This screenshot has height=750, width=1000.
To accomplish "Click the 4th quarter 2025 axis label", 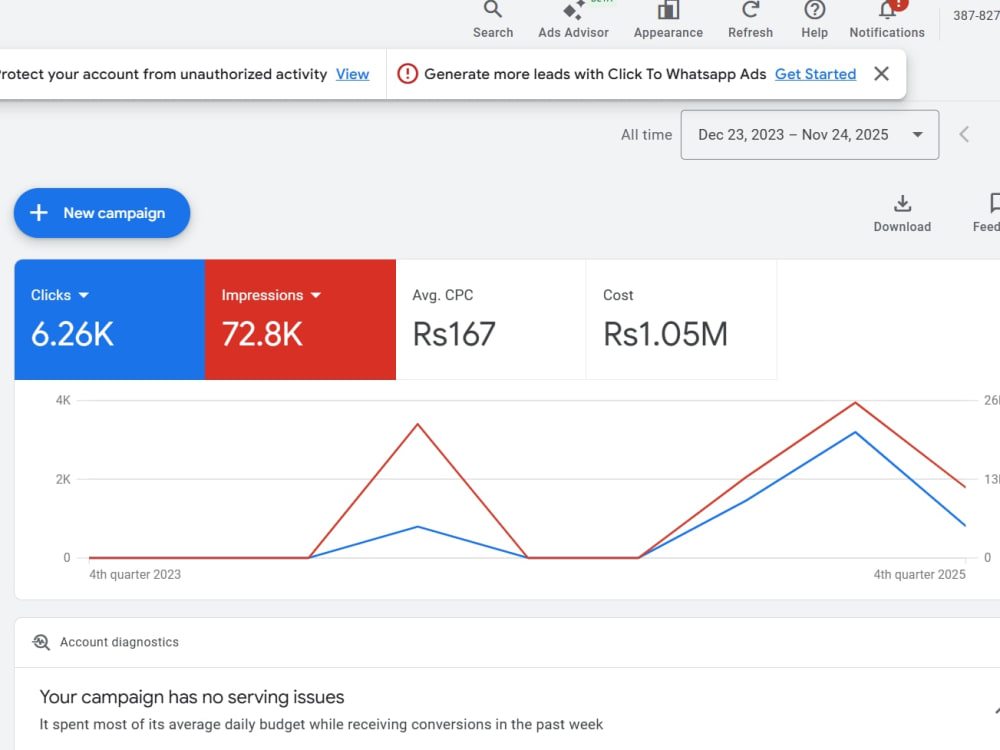I will click(x=919, y=574).
